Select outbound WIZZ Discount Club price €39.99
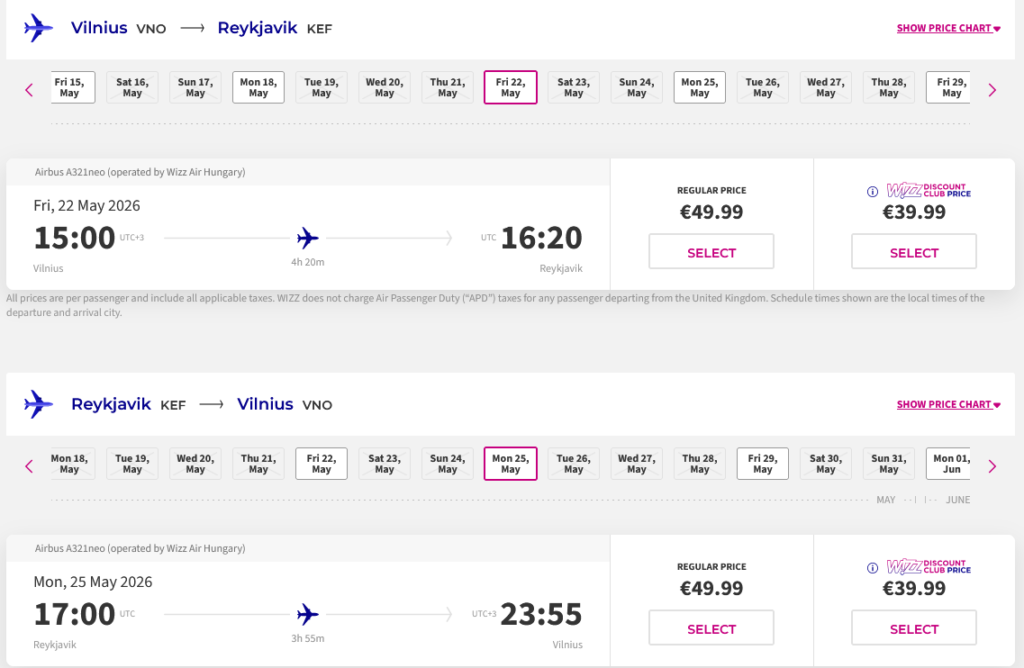This screenshot has width=1024, height=668. tap(913, 252)
